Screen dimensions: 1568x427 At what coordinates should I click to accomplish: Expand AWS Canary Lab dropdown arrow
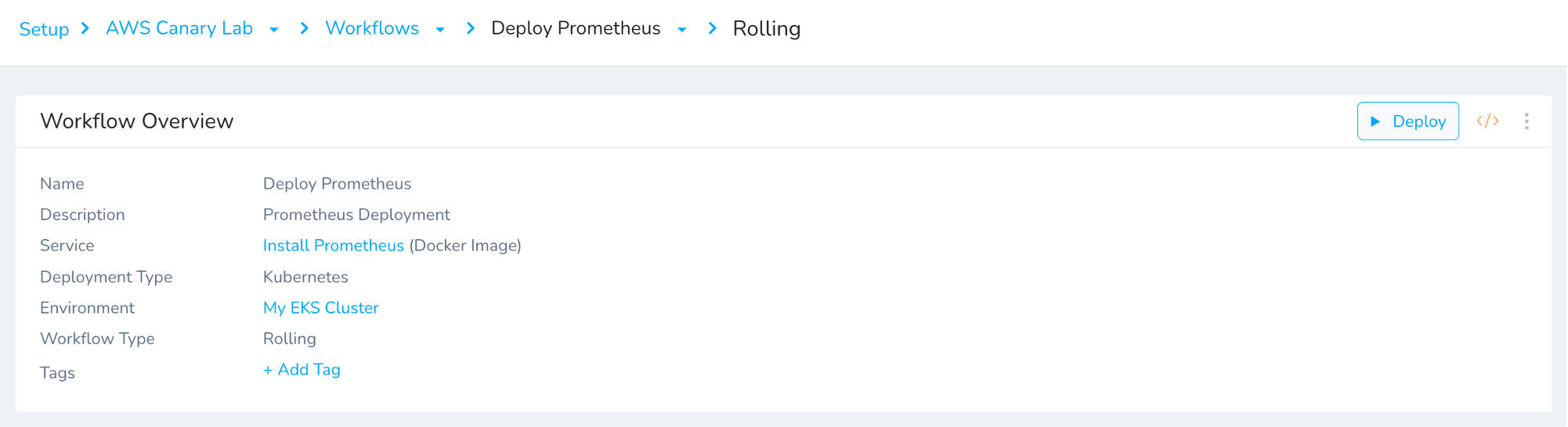coord(274,30)
